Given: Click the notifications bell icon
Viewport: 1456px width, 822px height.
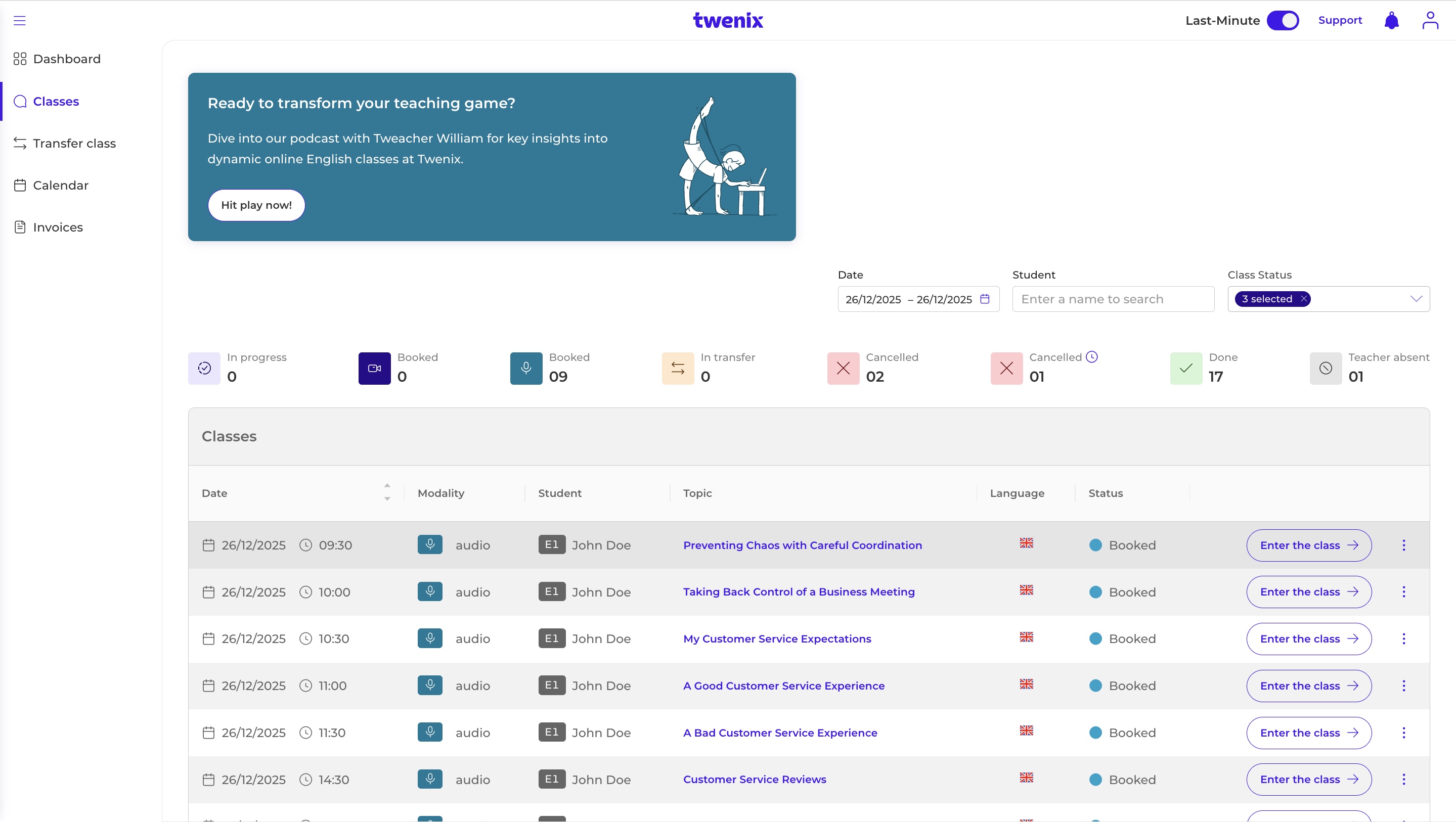Looking at the screenshot, I should 1392,20.
